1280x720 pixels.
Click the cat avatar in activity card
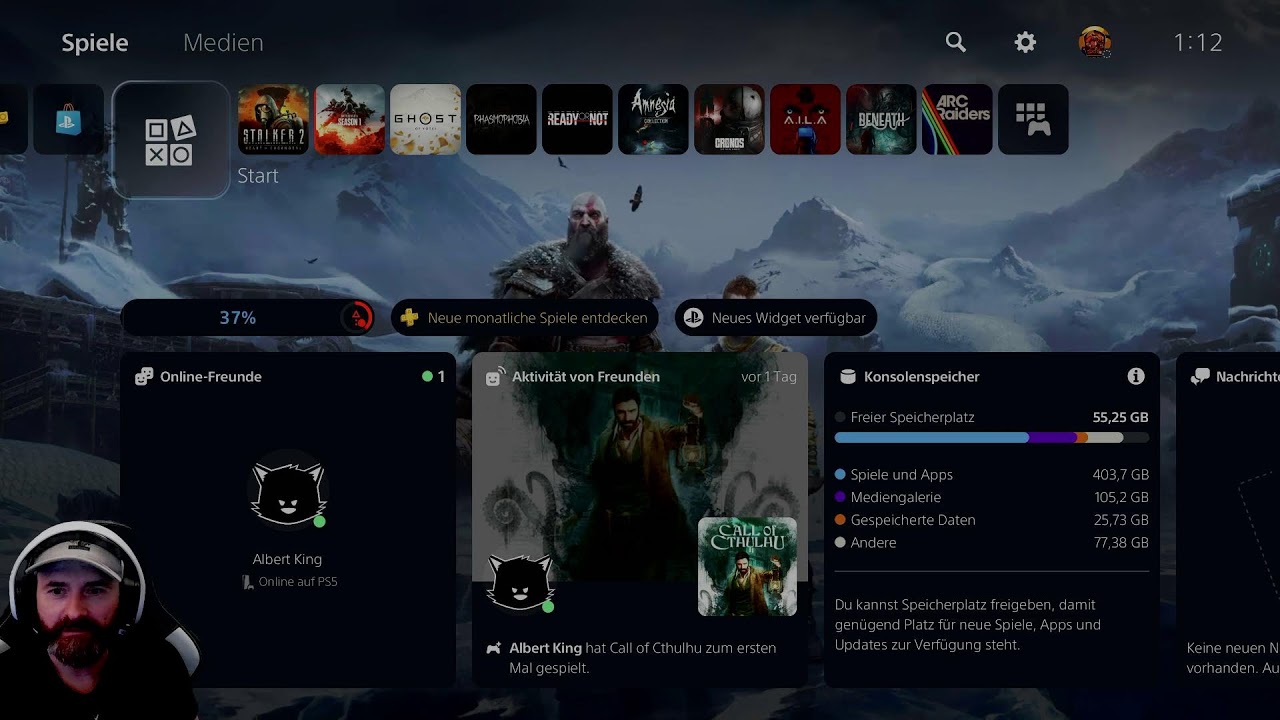pyautogui.click(x=520, y=583)
